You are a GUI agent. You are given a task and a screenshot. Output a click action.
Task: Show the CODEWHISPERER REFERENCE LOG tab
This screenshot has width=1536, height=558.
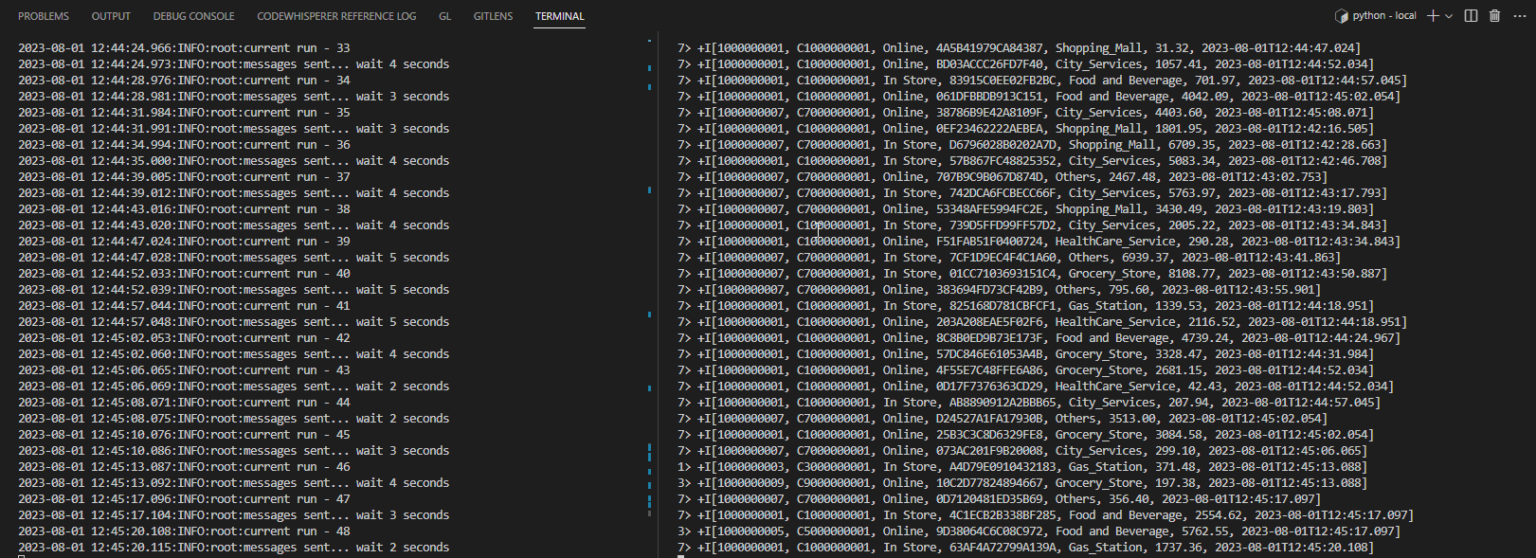[x=336, y=16]
